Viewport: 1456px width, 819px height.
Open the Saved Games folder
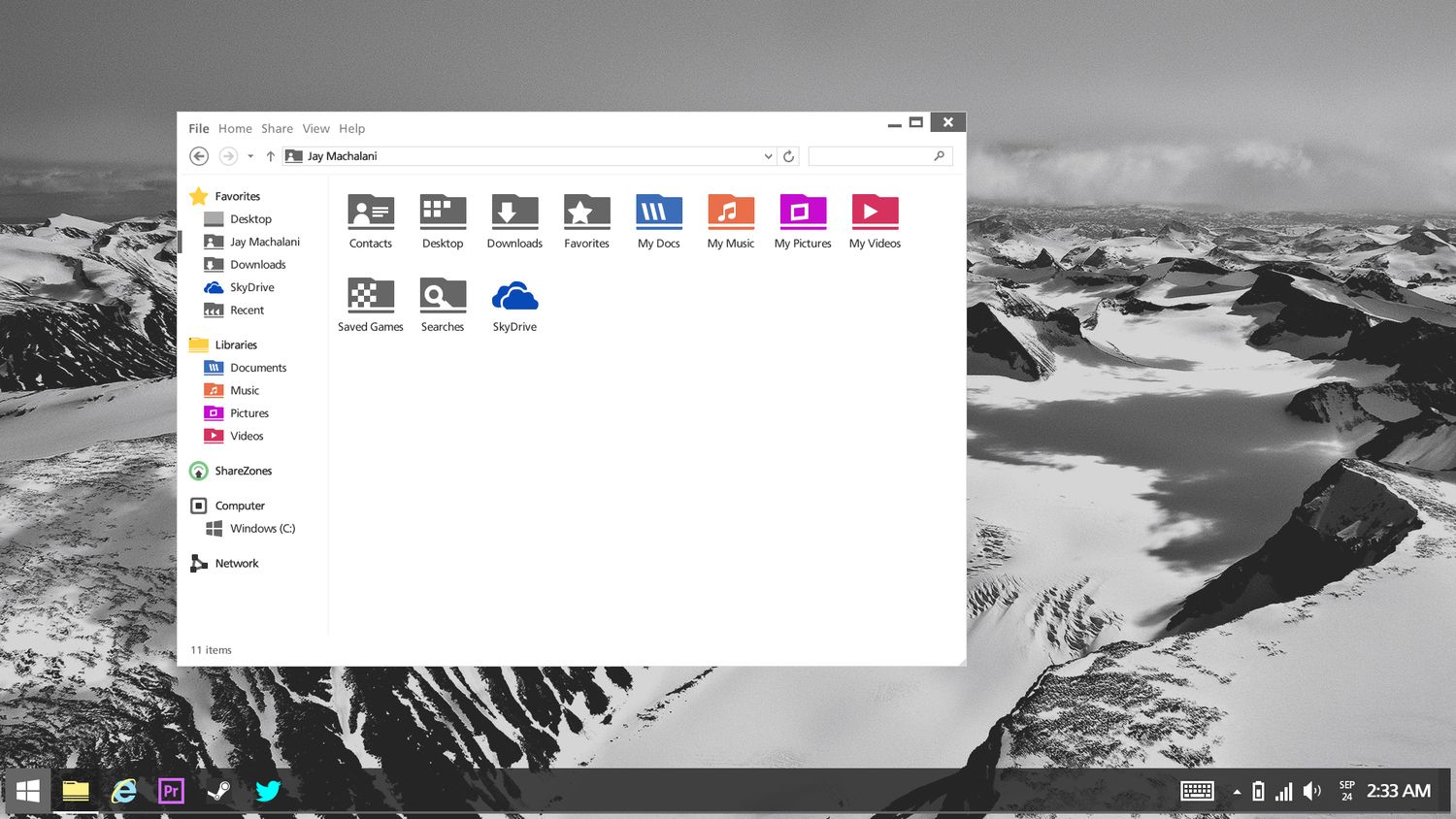tap(371, 295)
